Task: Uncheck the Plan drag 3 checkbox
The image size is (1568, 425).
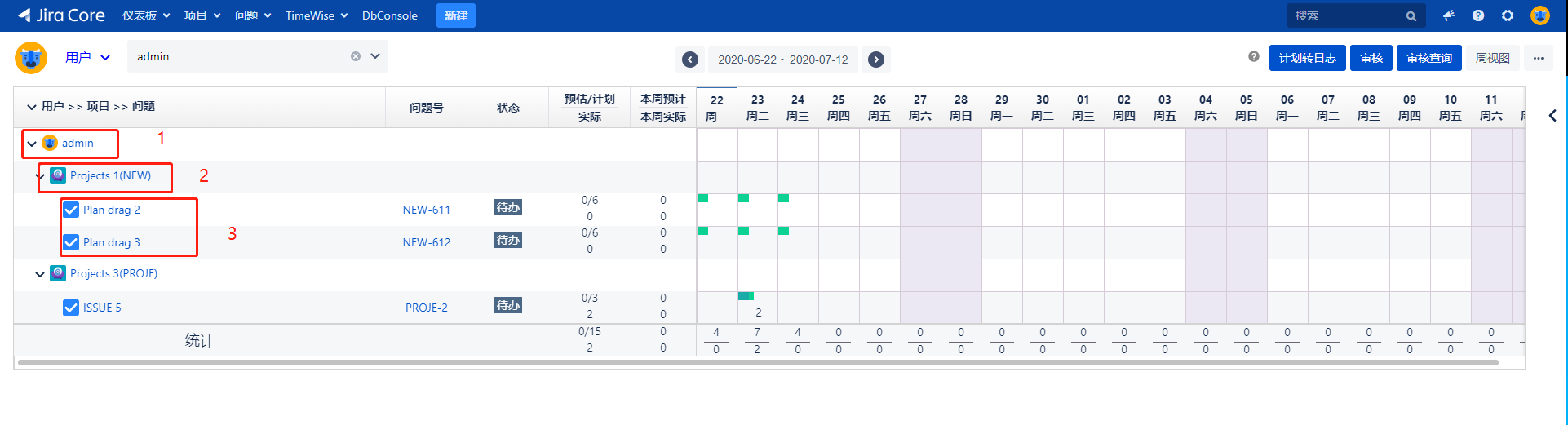Action: (x=71, y=242)
